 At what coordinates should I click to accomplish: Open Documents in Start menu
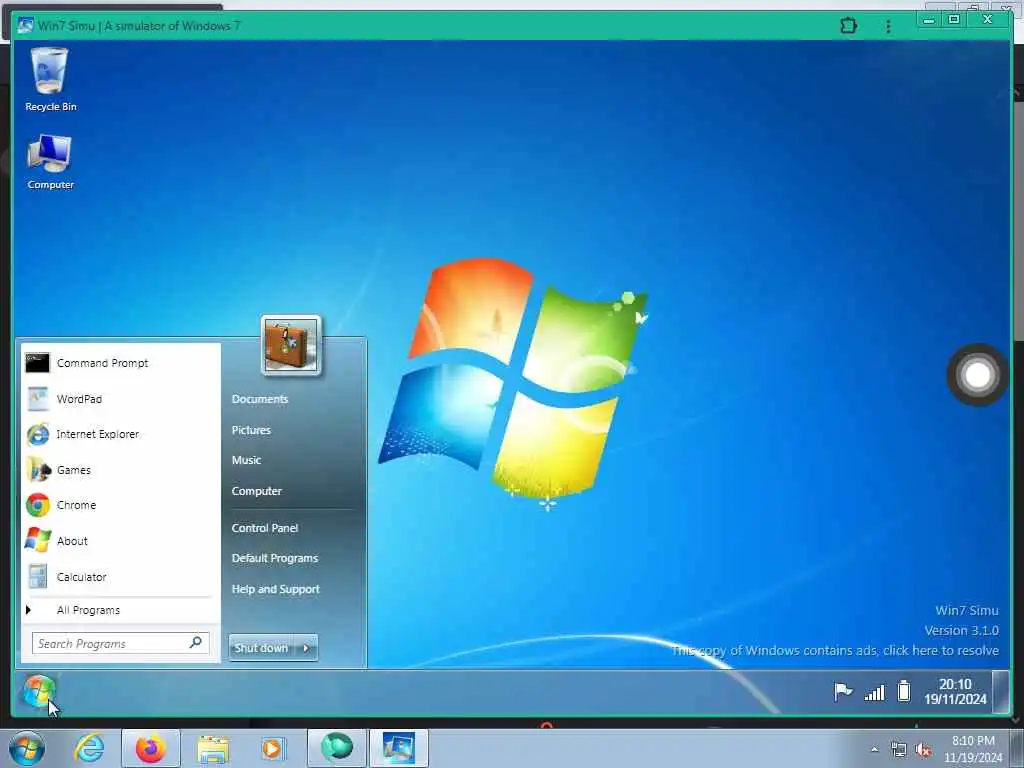[x=260, y=399]
